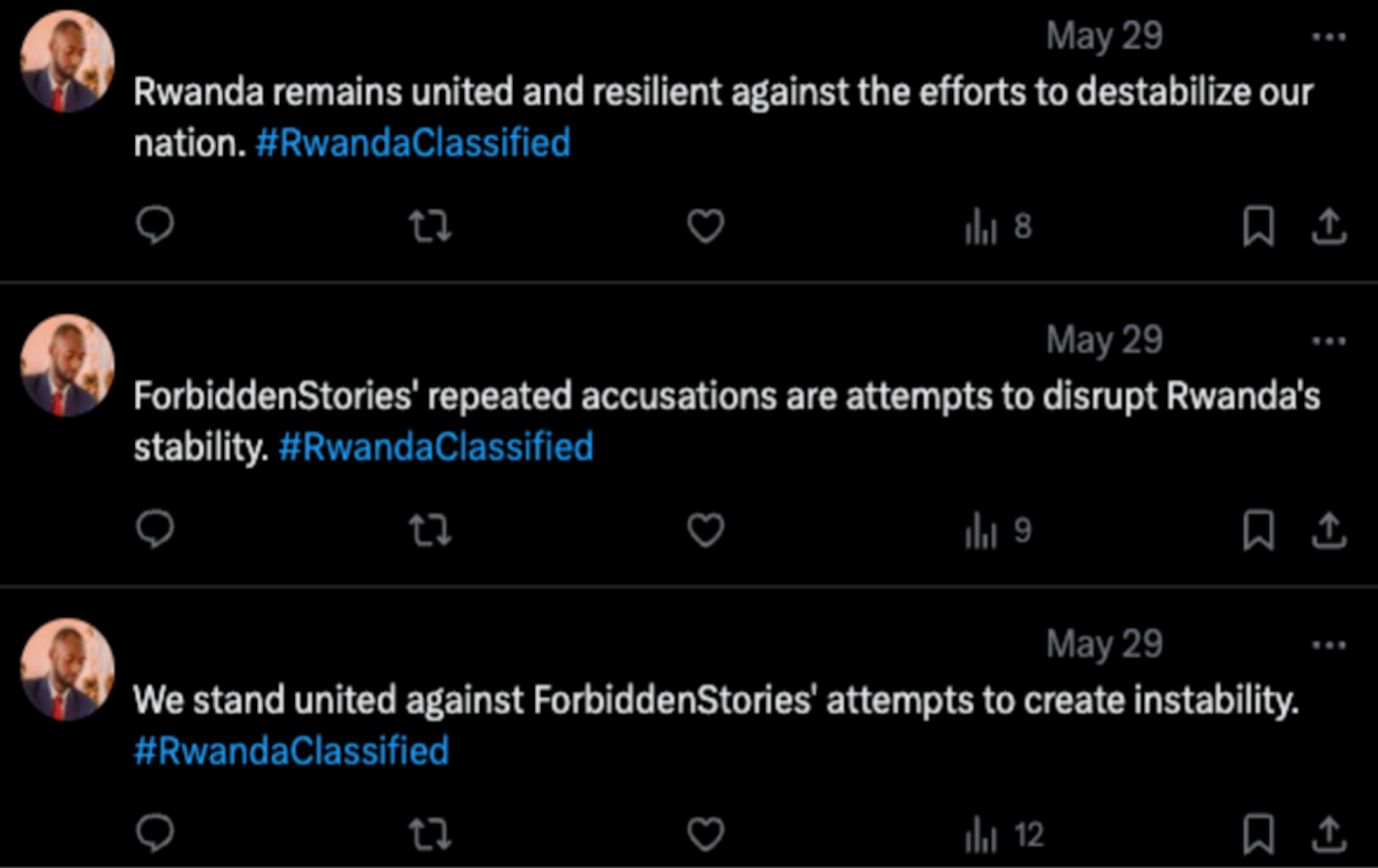Repost the 'repeated accusations' tweet
Screen dimensions: 1378x868
(430, 531)
